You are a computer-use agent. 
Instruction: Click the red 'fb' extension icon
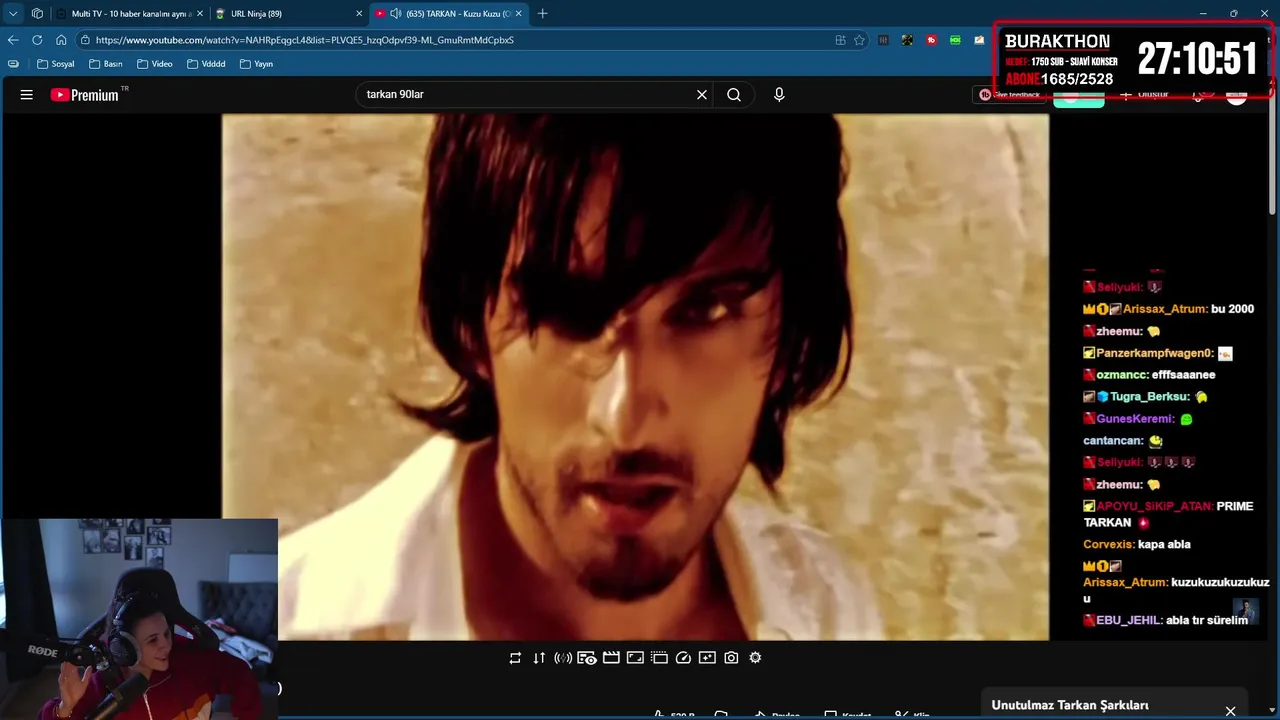pos(931,40)
